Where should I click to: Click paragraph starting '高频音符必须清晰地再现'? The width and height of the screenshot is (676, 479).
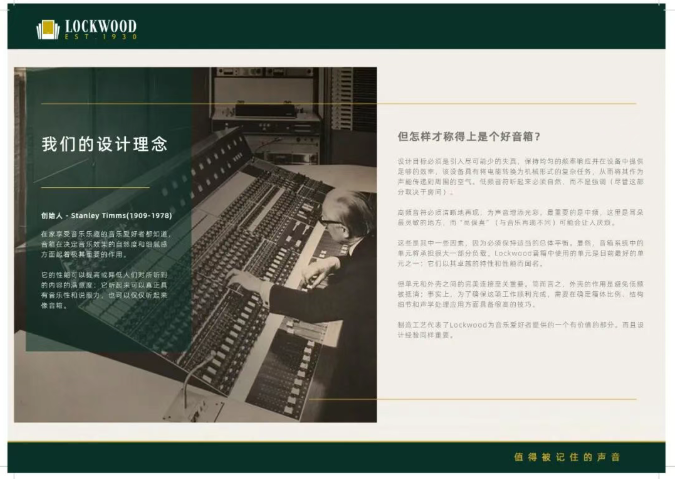click(x=520, y=217)
